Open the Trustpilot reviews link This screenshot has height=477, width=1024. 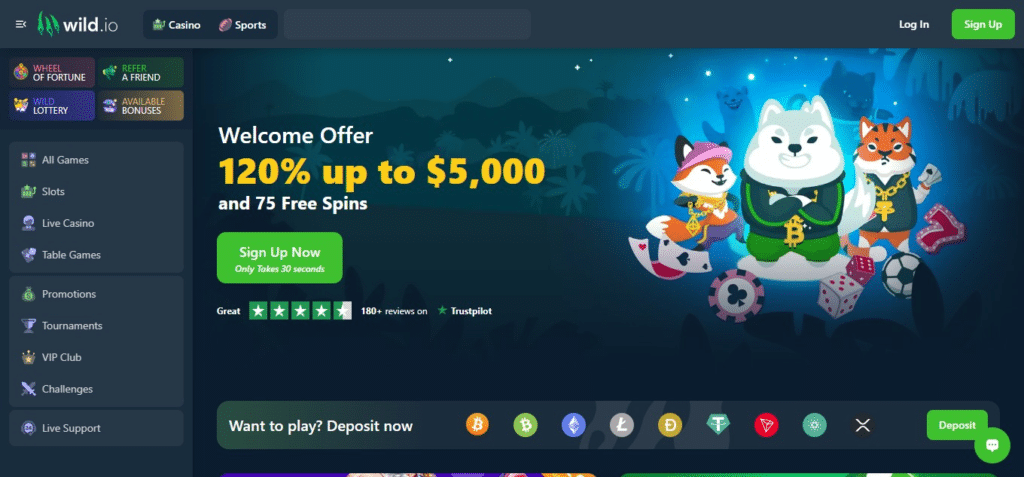pos(464,311)
